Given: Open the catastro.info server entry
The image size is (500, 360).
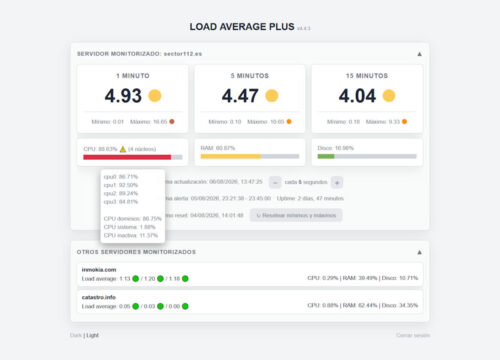Looking at the screenshot, I should click(x=250, y=302).
